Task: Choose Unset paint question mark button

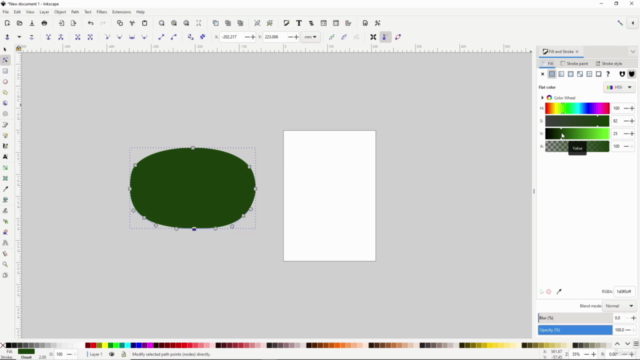Action: tap(608, 74)
